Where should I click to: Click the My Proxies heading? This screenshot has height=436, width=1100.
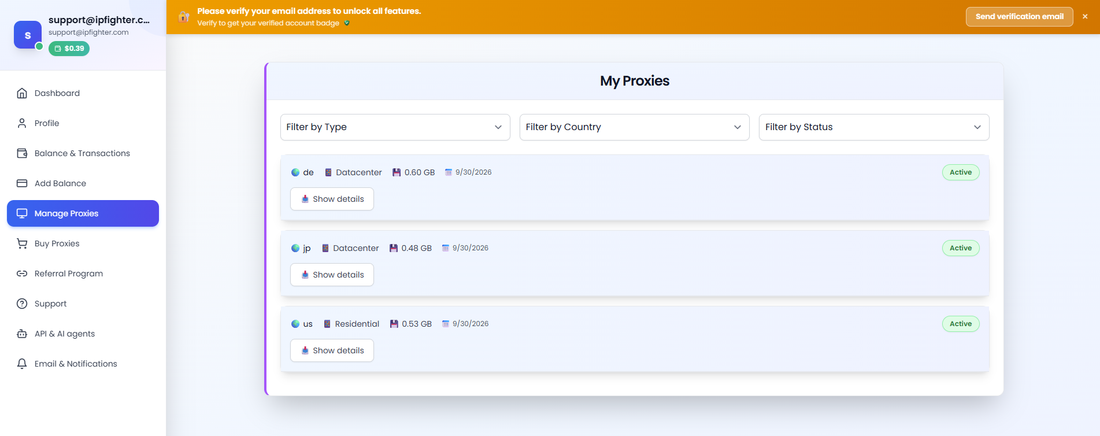click(634, 81)
